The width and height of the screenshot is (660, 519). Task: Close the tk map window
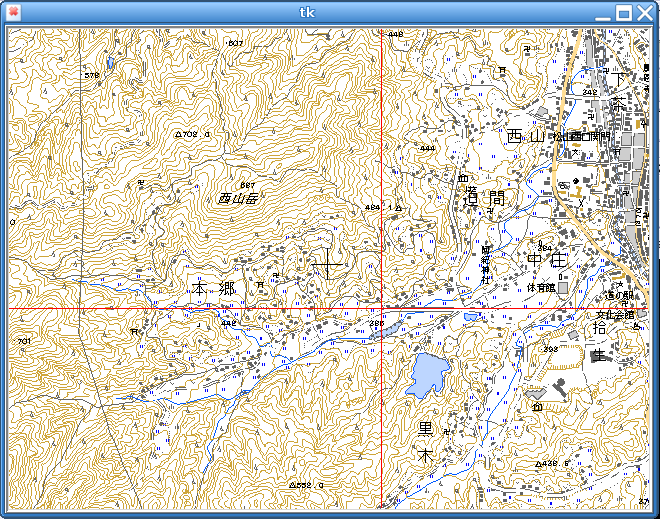tap(645, 13)
